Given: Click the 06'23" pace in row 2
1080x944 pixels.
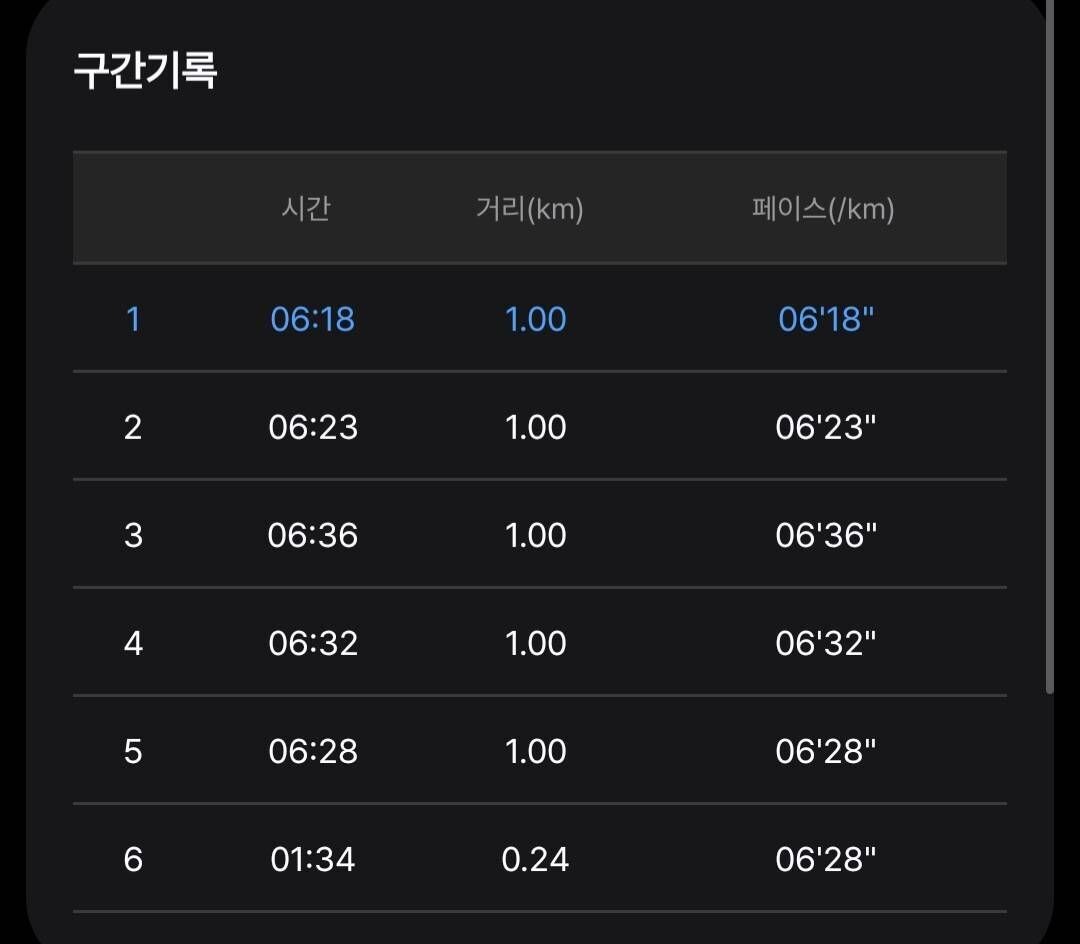Looking at the screenshot, I should [828, 426].
